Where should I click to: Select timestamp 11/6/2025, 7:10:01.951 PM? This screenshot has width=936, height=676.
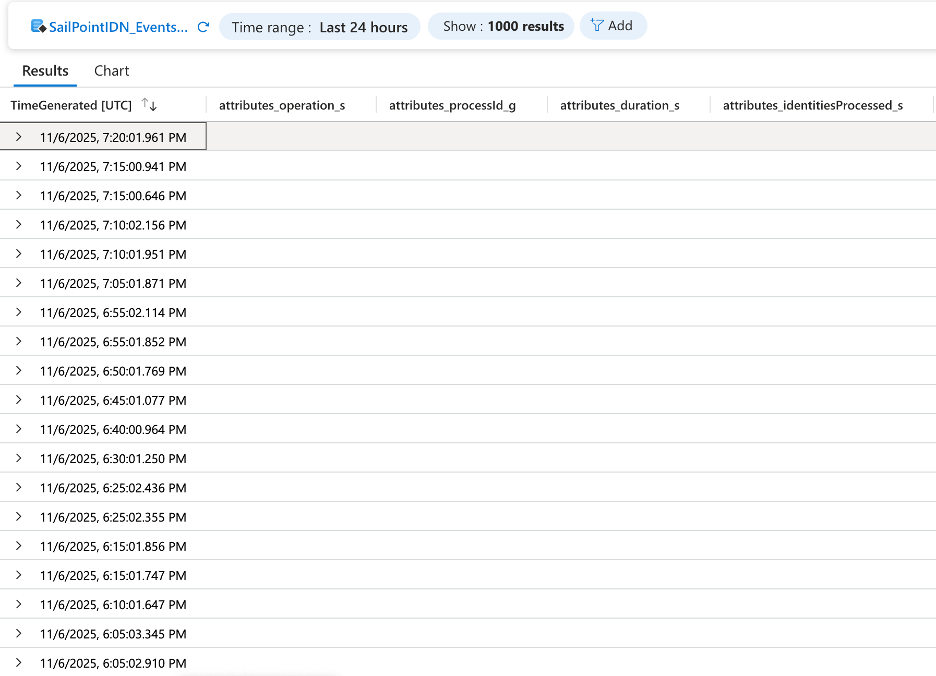(113, 254)
